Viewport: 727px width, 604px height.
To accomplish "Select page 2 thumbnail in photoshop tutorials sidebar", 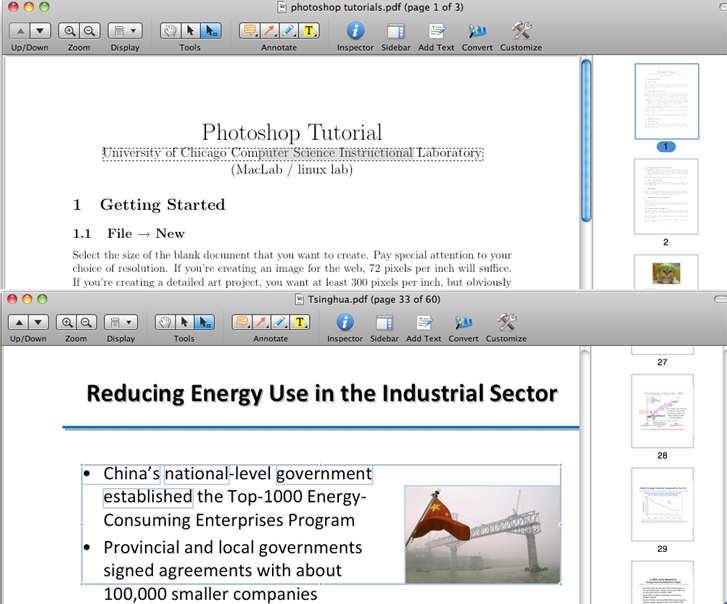I will point(666,196).
